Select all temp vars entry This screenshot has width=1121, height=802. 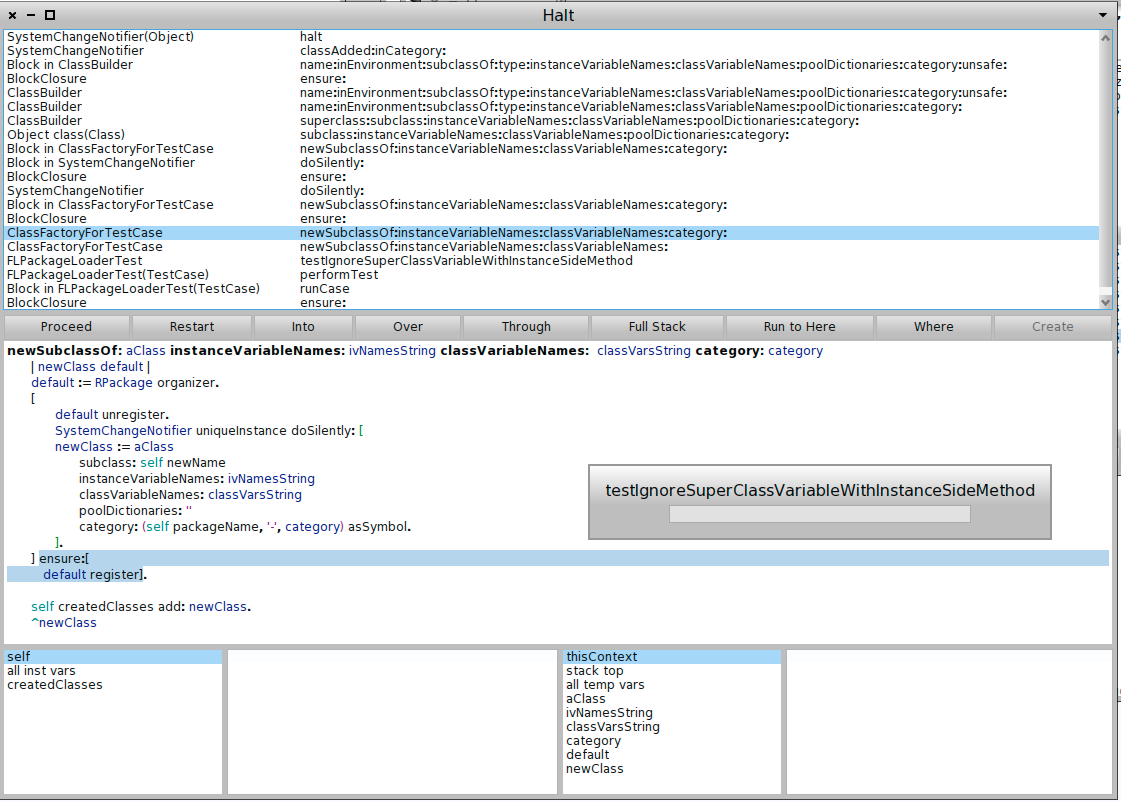(672, 685)
